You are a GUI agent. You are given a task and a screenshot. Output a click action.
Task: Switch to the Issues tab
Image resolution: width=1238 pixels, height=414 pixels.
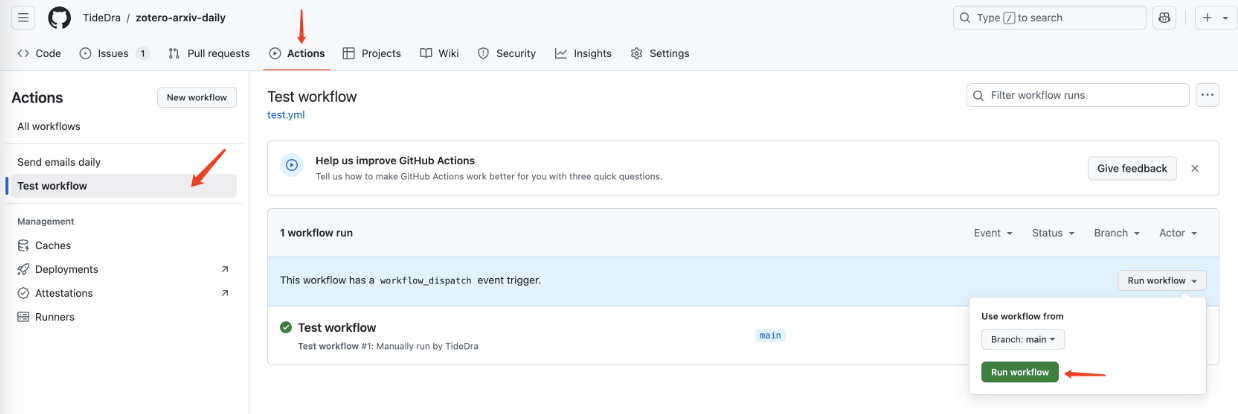[x=114, y=53]
